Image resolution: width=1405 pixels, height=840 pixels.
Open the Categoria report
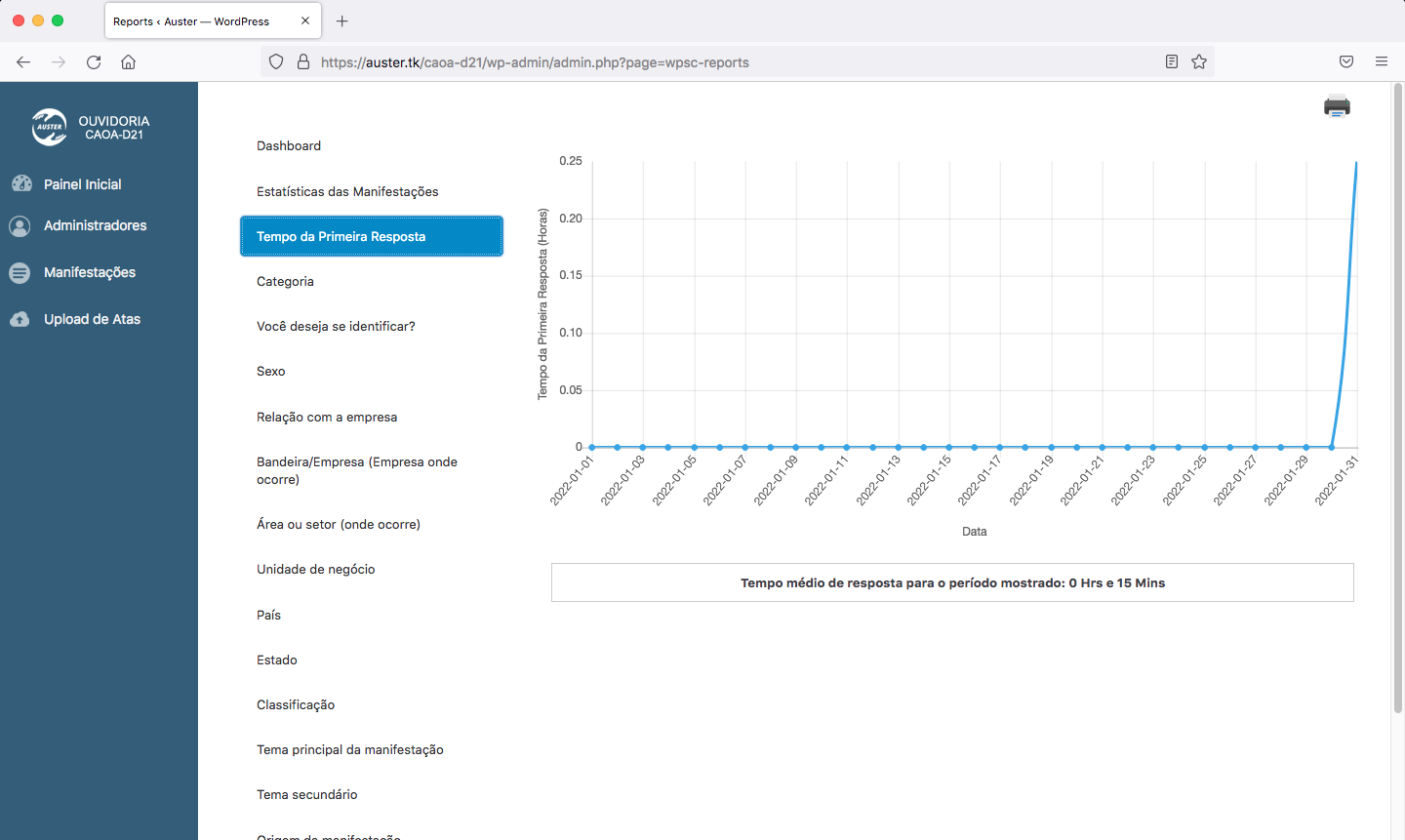point(285,281)
